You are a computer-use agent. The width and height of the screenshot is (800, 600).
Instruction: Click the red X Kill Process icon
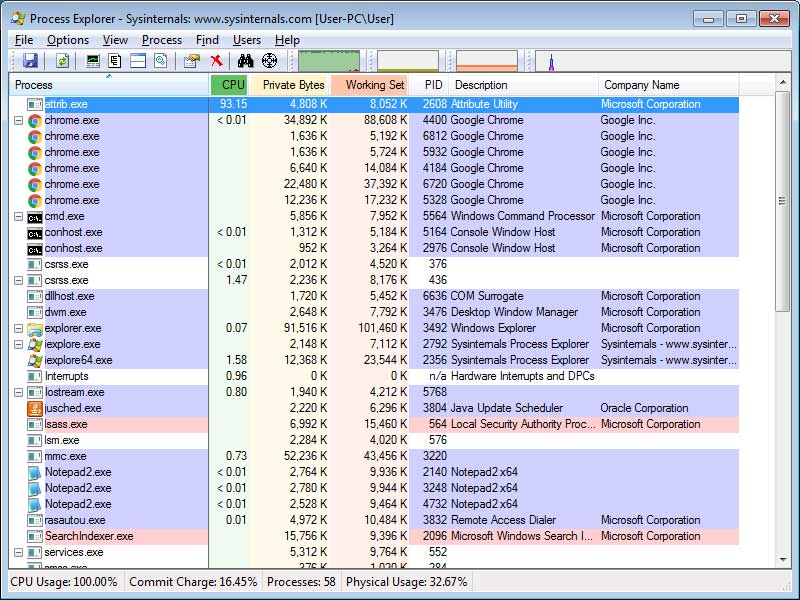coord(216,61)
